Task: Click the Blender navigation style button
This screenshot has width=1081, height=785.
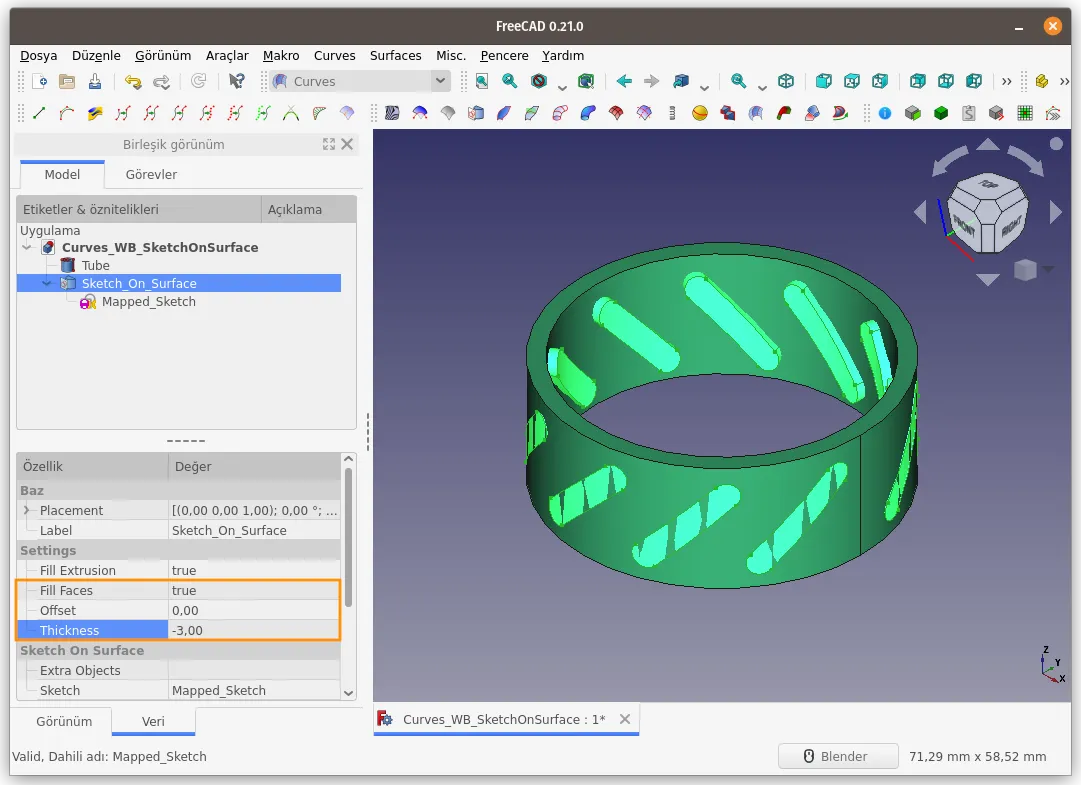Action: click(x=838, y=756)
